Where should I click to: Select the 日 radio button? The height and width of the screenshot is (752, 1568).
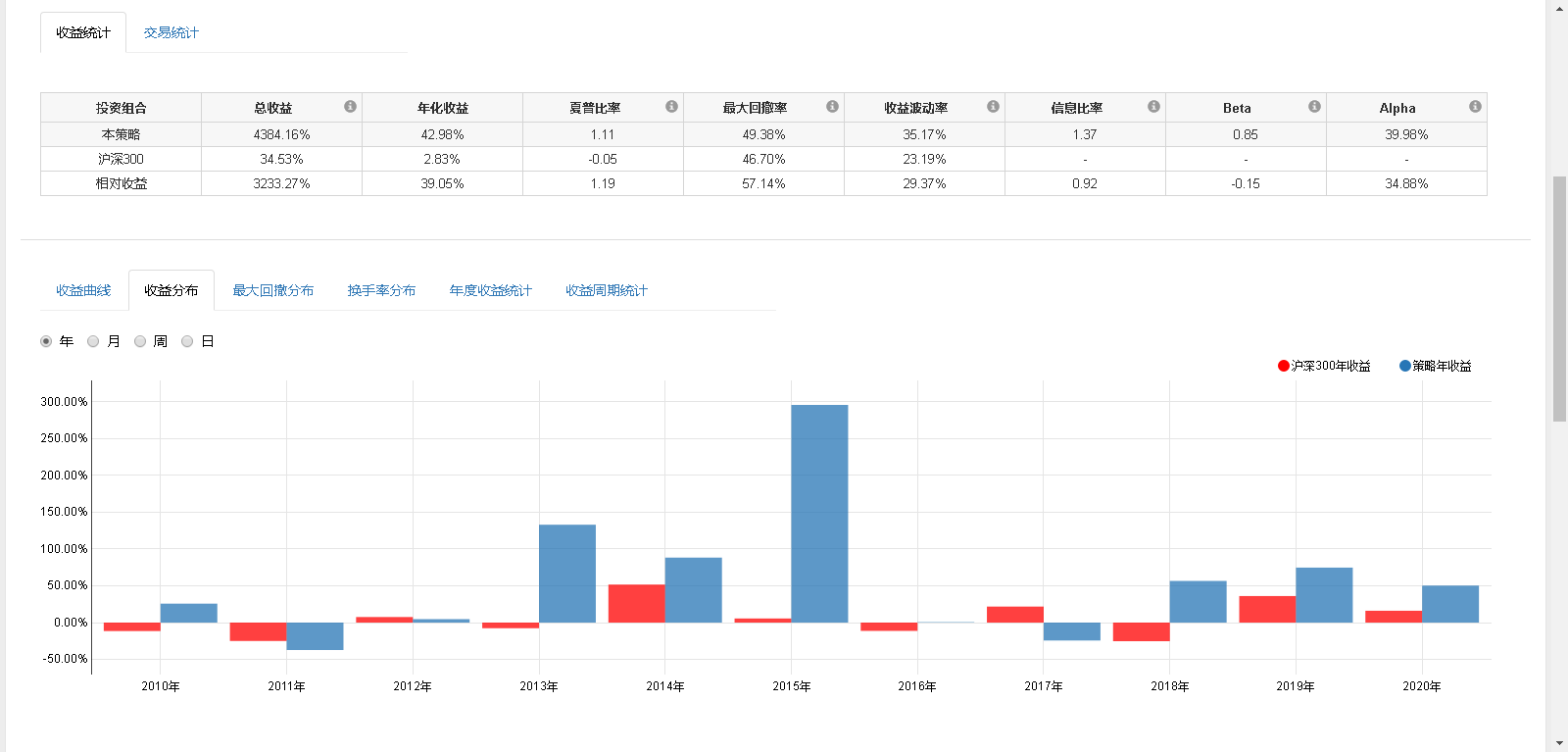pyautogui.click(x=187, y=341)
